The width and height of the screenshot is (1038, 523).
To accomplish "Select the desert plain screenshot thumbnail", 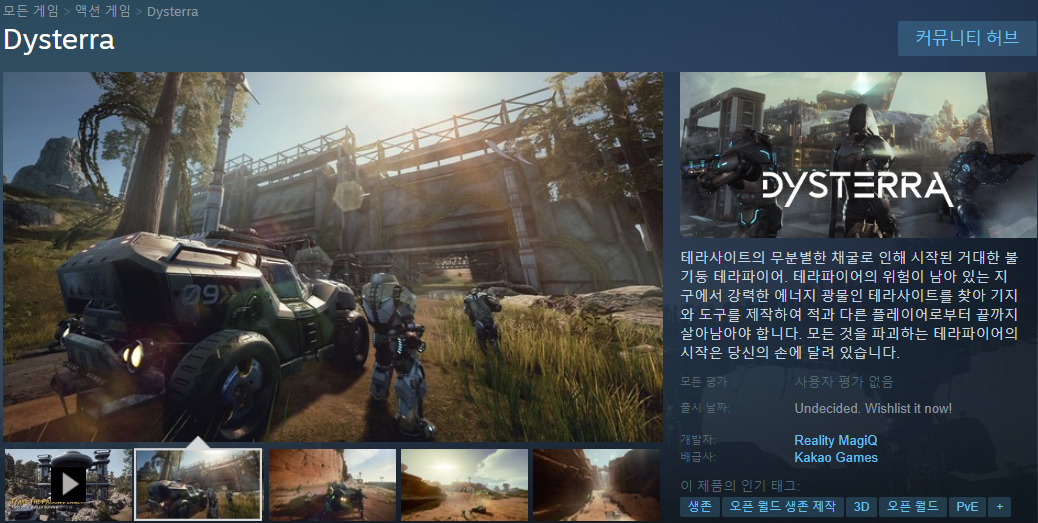I will pyautogui.click(x=465, y=485).
